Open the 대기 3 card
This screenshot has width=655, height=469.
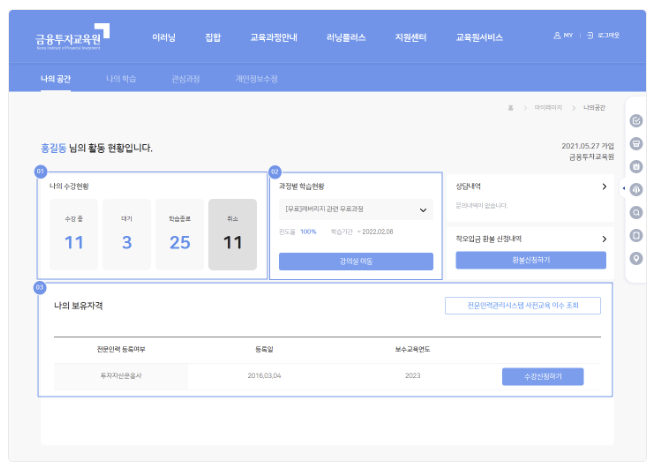[127, 234]
